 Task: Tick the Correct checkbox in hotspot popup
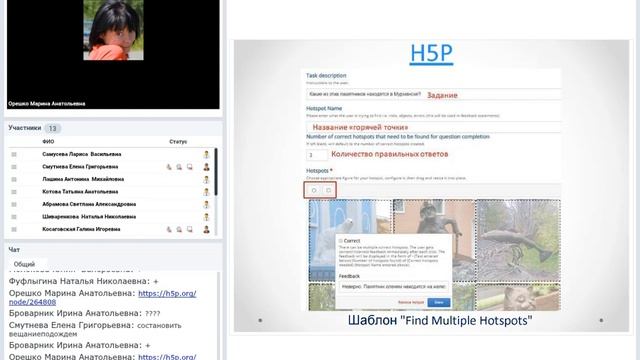340,241
